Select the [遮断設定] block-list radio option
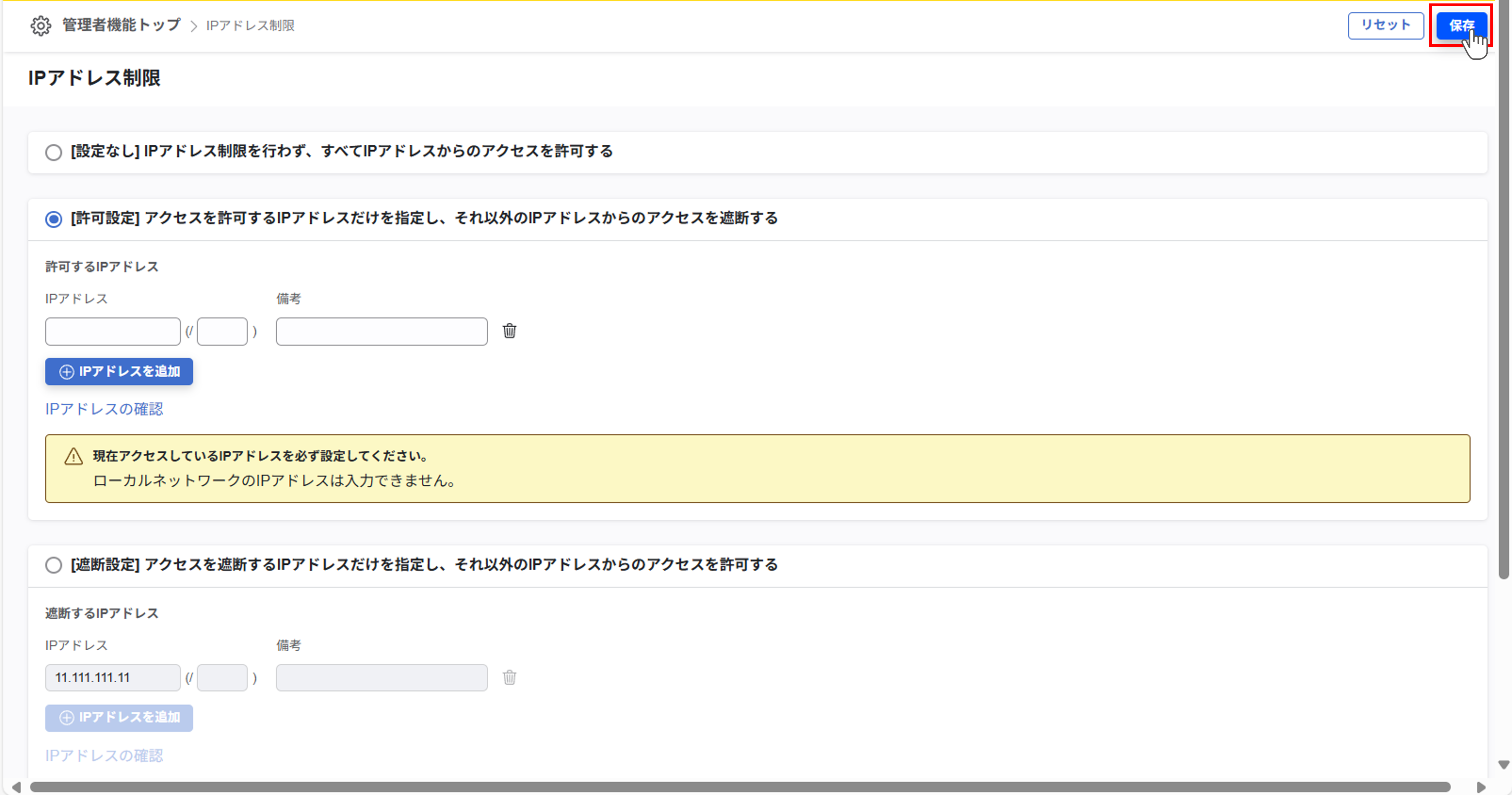The image size is (1512, 795). pos(53,565)
